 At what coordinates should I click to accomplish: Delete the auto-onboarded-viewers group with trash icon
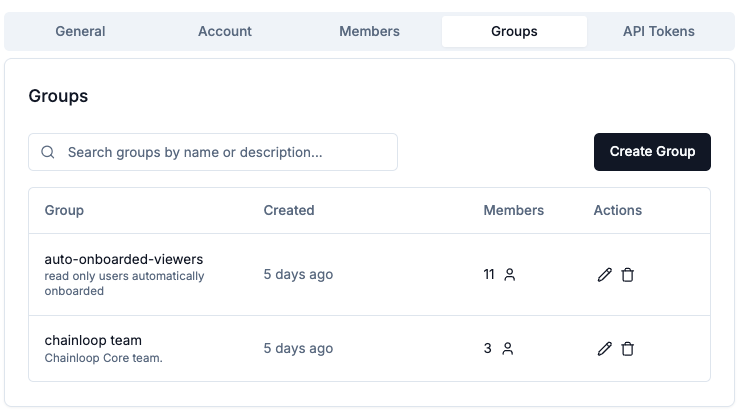(627, 275)
